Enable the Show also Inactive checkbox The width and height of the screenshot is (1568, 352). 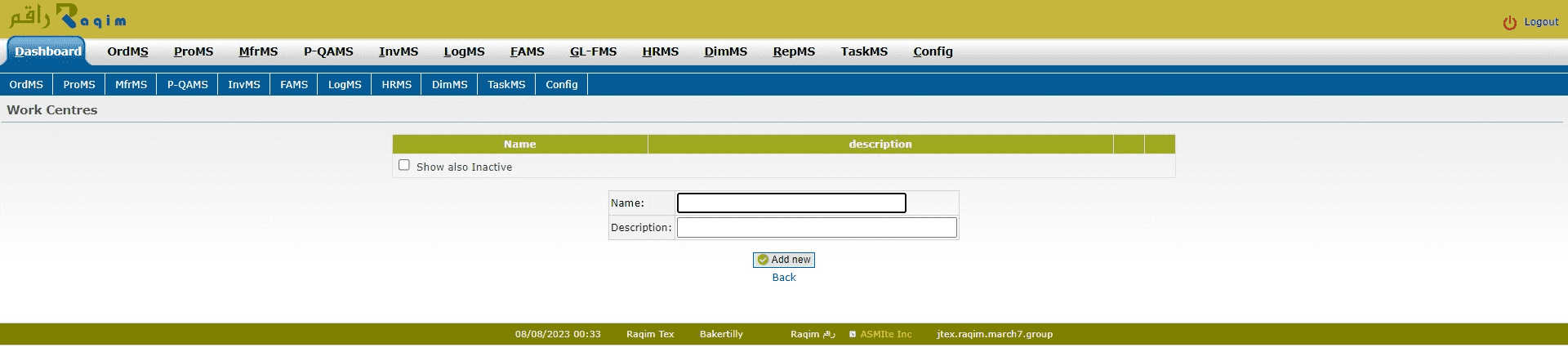tap(403, 165)
